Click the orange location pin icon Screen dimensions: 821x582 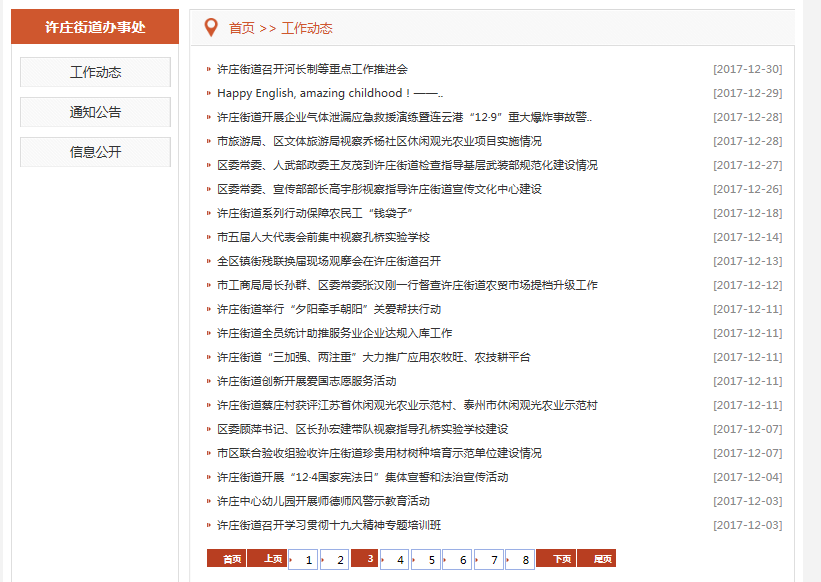point(211,28)
